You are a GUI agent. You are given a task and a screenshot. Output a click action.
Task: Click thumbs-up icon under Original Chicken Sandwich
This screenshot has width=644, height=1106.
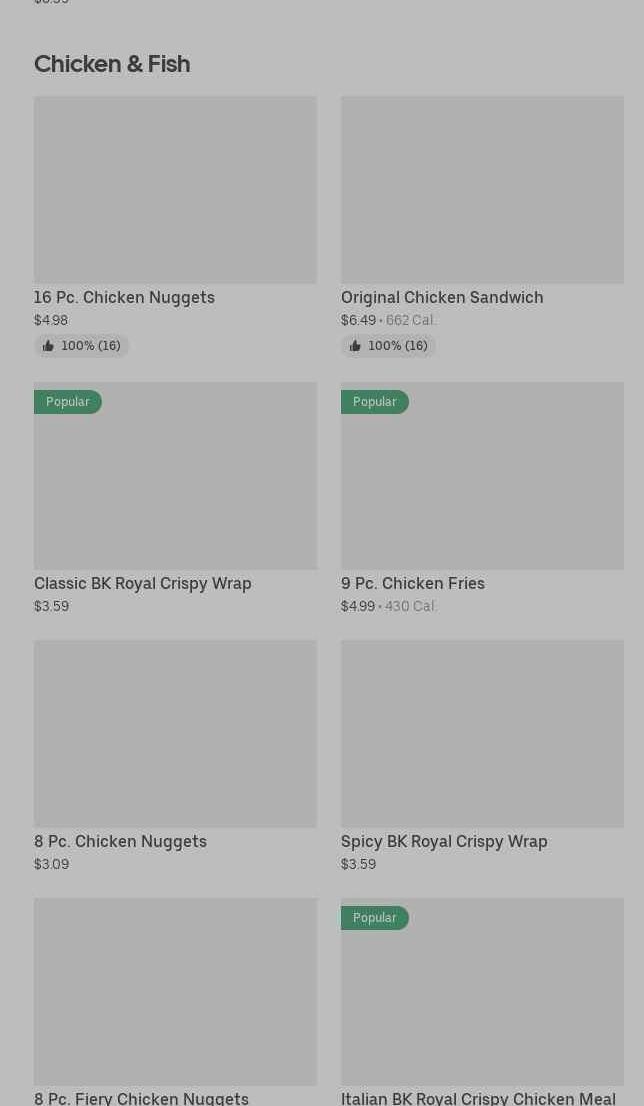[355, 346]
